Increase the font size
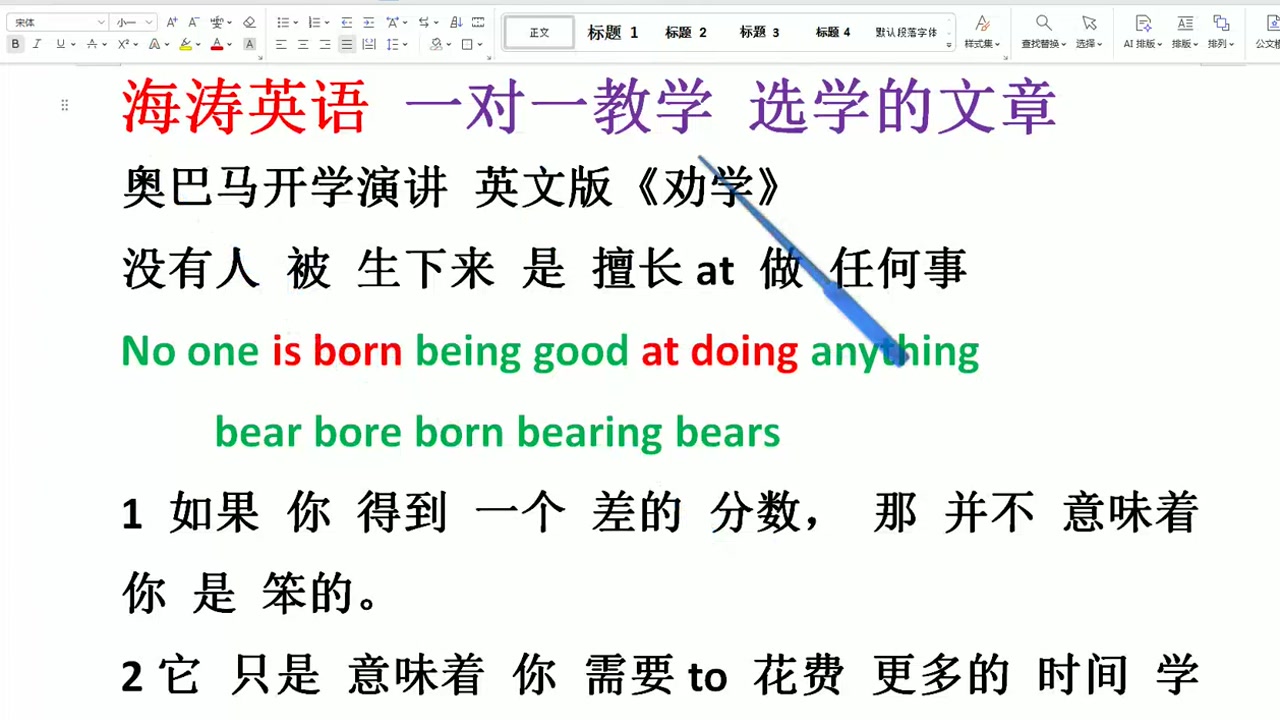 [x=172, y=22]
